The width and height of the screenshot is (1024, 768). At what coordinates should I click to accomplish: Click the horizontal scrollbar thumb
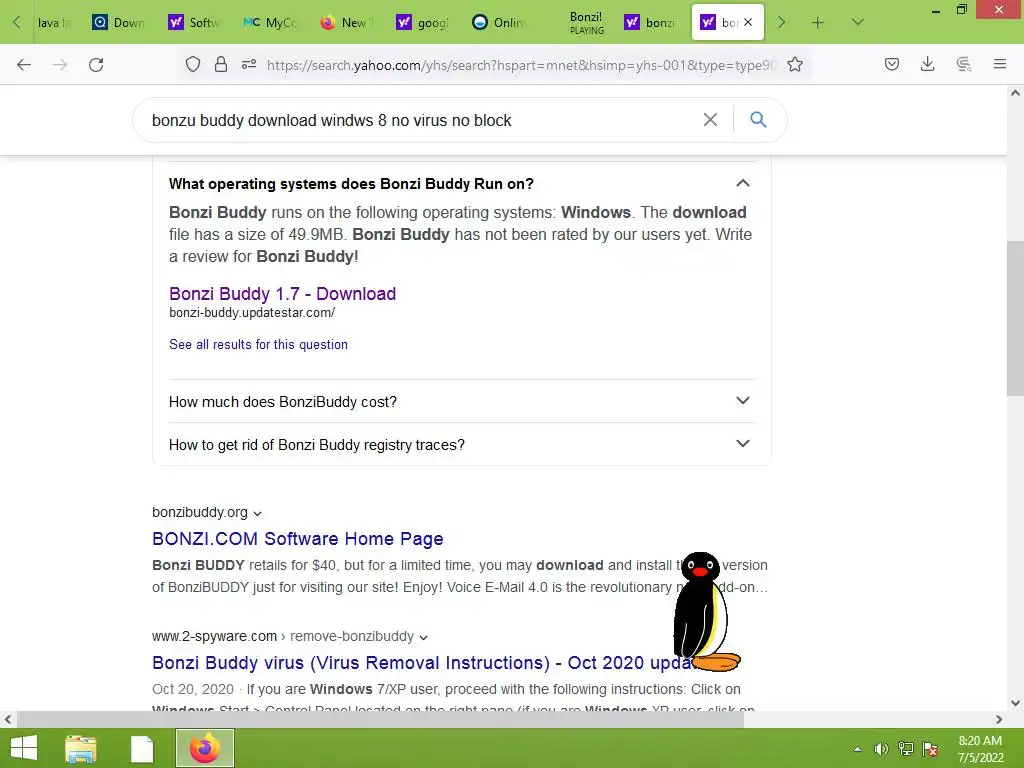pos(380,719)
